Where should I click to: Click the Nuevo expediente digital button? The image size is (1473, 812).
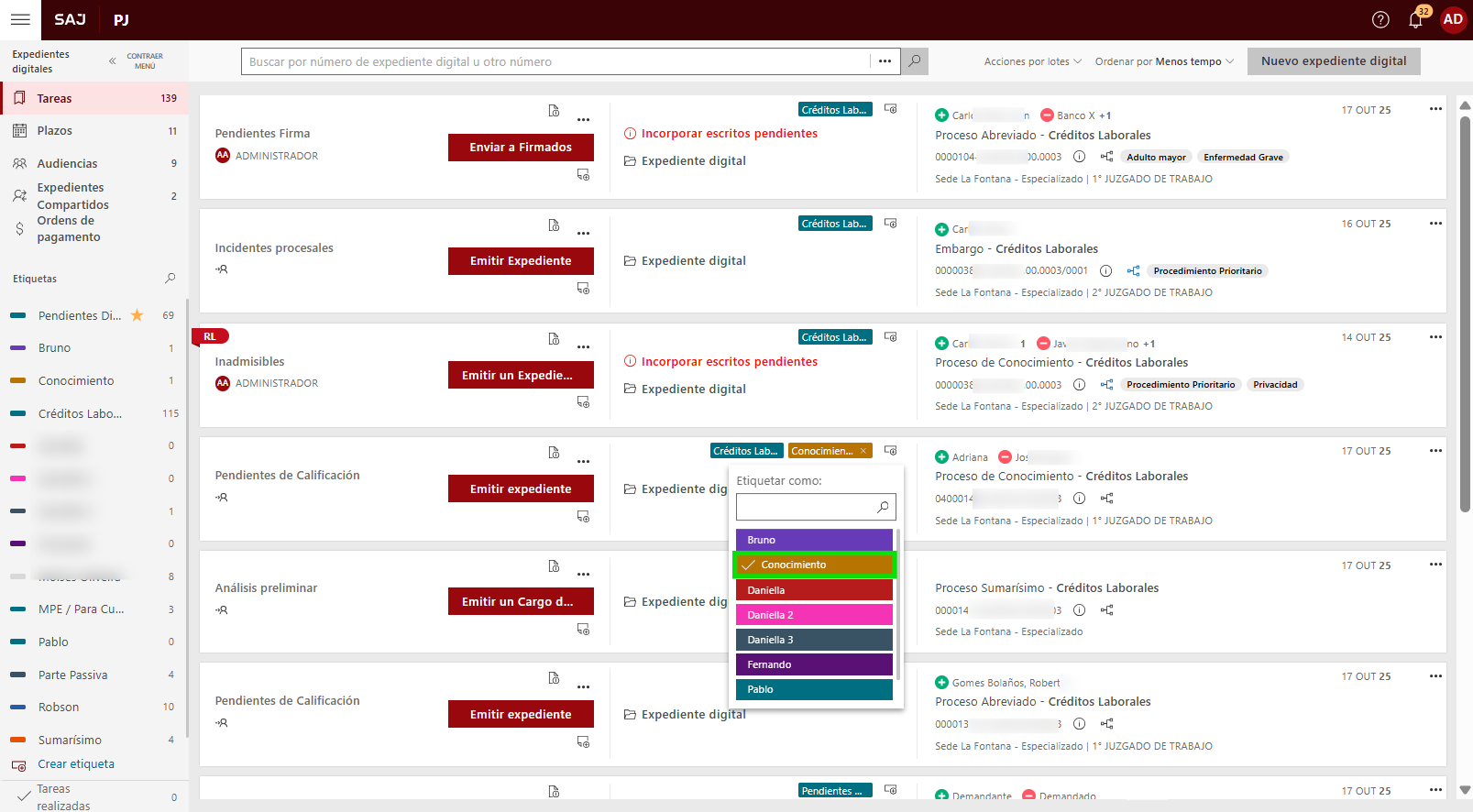[1333, 61]
